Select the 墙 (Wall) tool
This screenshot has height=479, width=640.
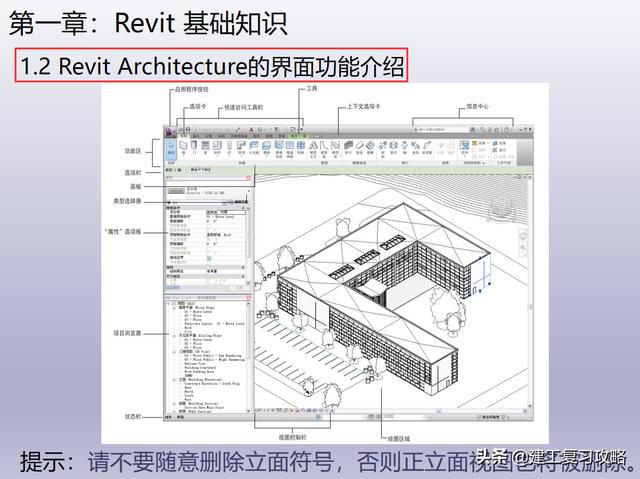click(x=183, y=148)
